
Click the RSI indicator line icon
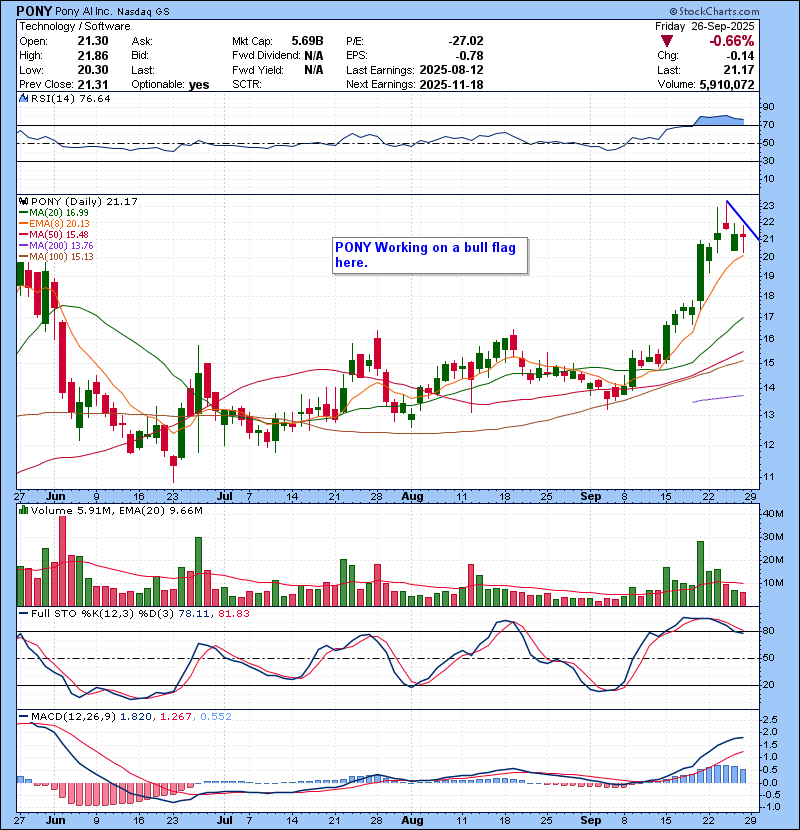tap(23, 98)
